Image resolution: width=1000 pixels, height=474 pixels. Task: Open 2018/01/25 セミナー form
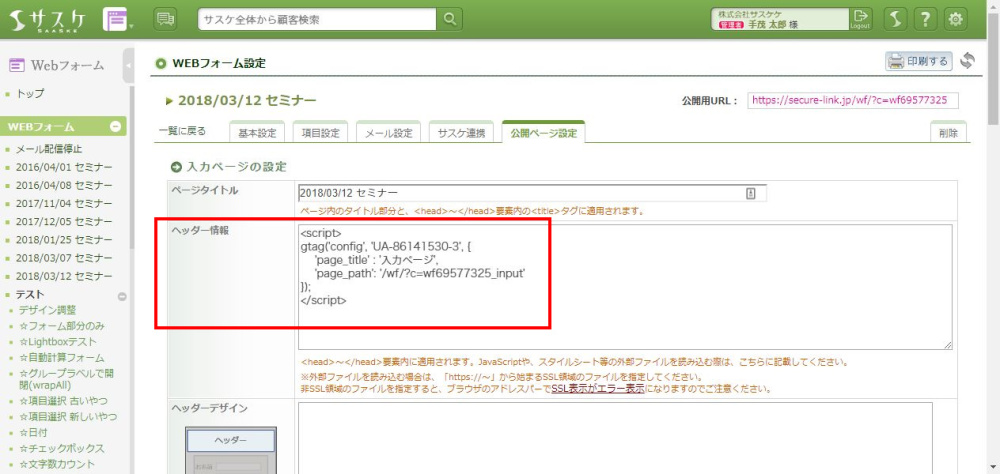tap(64, 240)
